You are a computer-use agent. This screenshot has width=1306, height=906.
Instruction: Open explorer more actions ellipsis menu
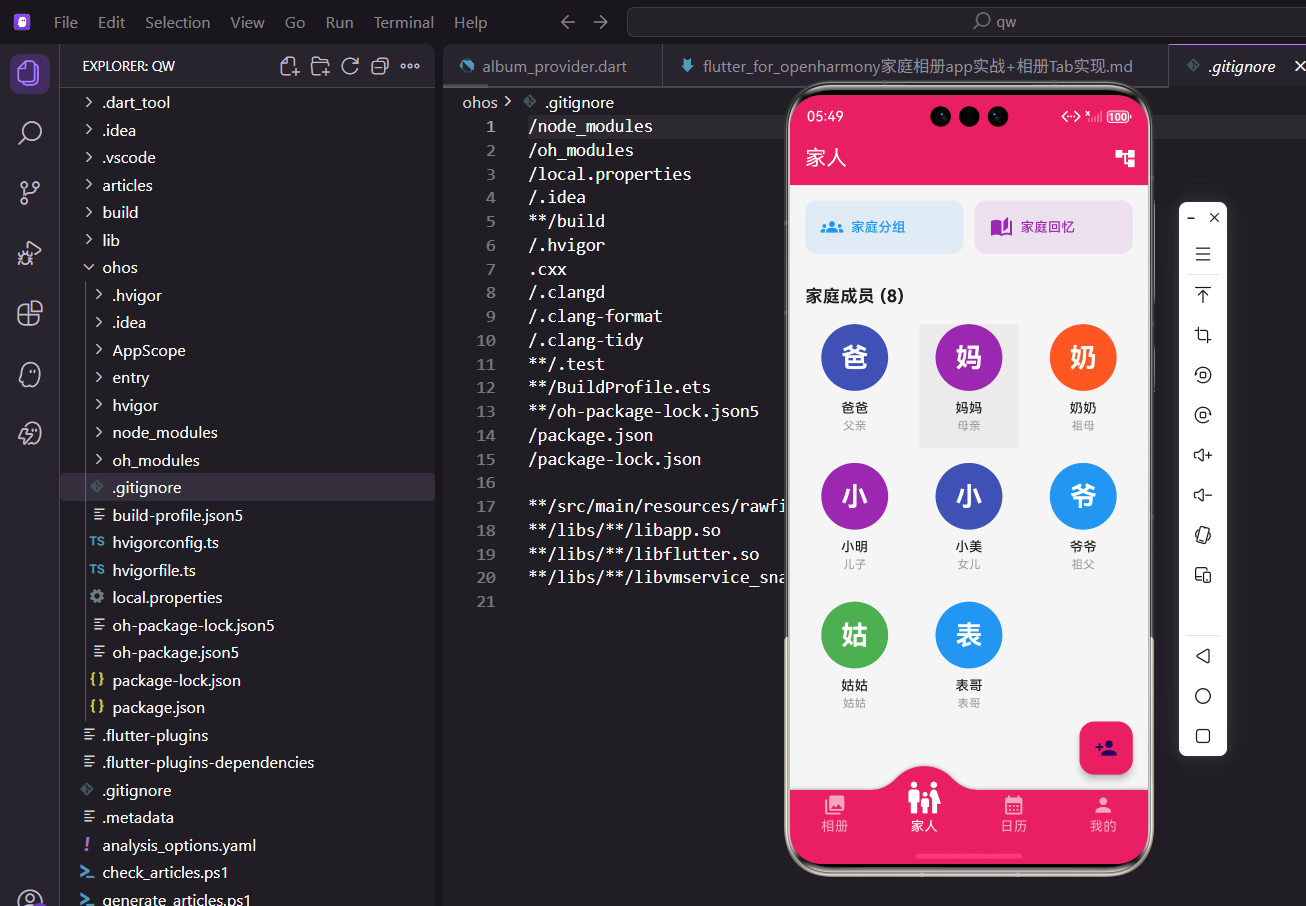pyautogui.click(x=410, y=66)
